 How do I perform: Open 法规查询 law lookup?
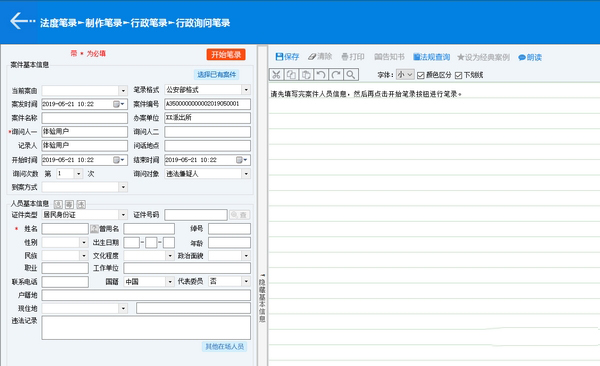431,57
